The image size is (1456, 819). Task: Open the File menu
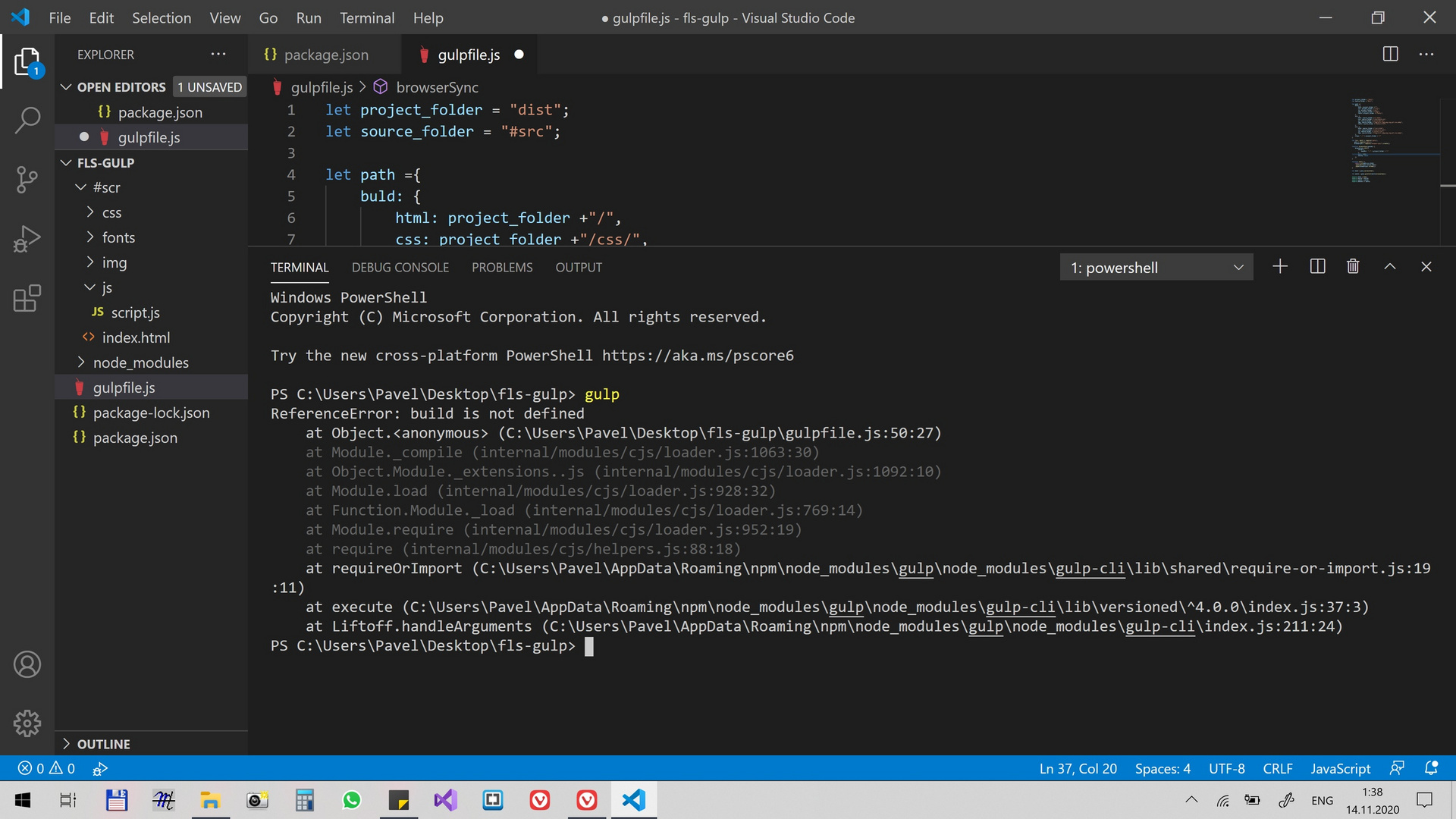(x=59, y=17)
